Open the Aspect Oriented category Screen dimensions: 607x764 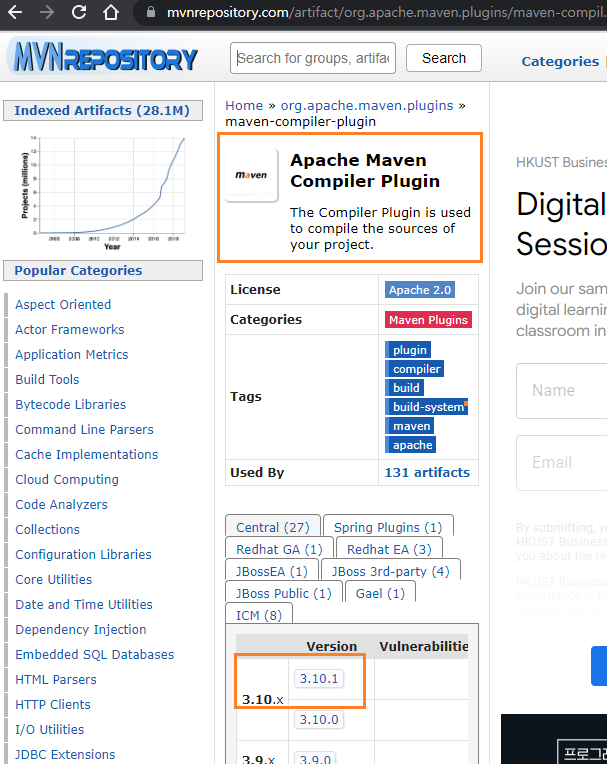coord(63,305)
